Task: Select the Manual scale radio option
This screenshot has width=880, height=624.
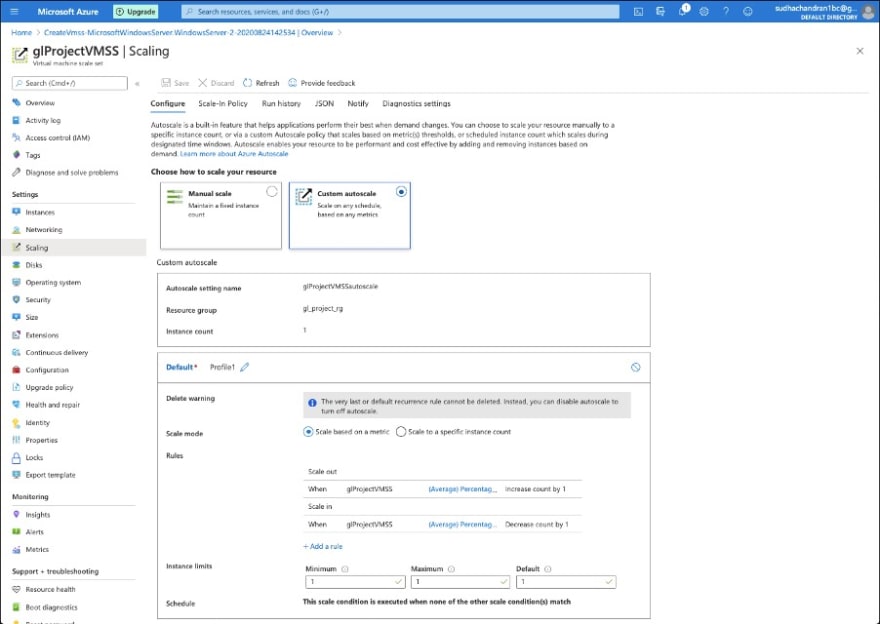Action: pyautogui.click(x=272, y=192)
